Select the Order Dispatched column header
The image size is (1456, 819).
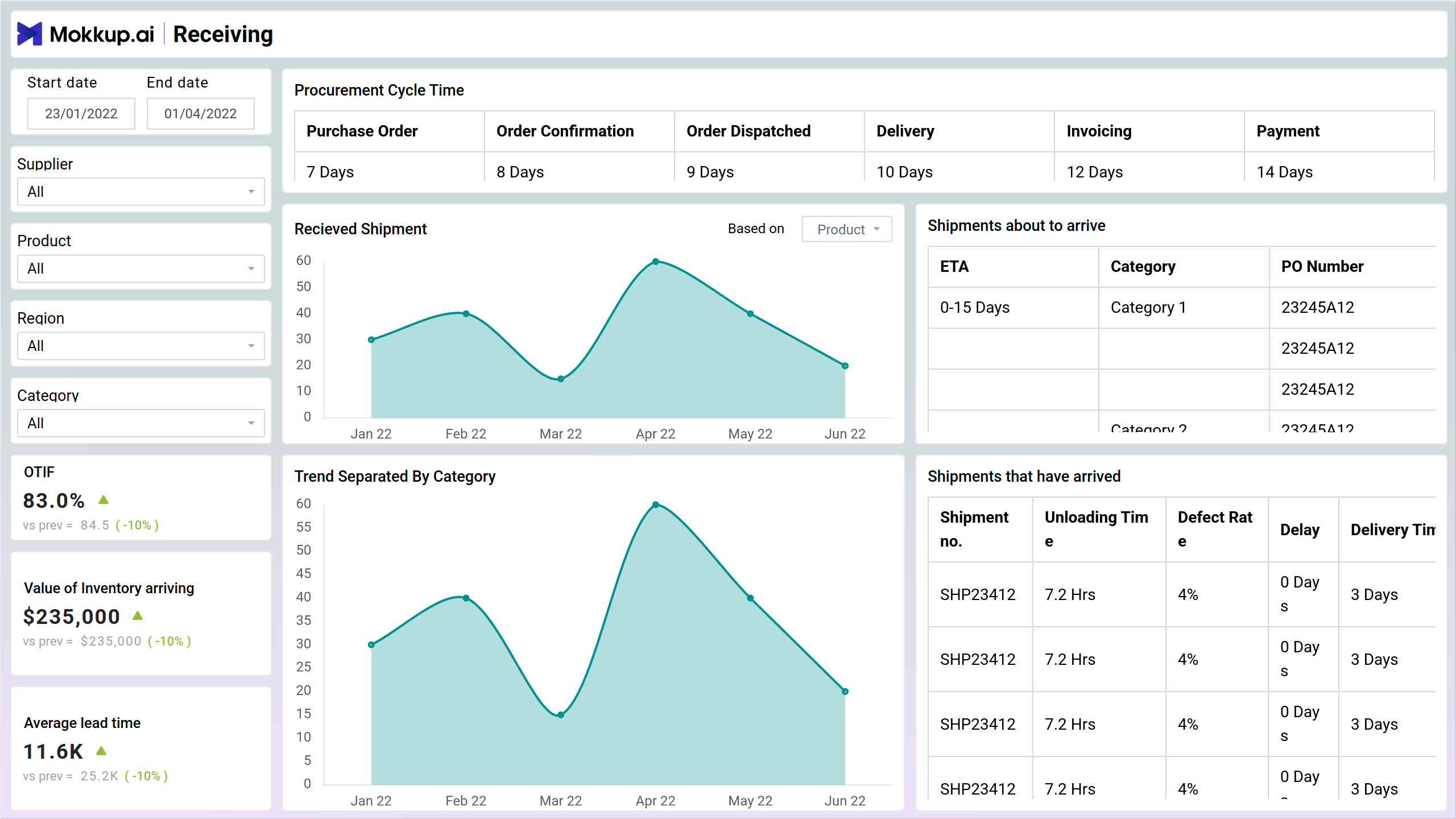pyautogui.click(x=770, y=131)
